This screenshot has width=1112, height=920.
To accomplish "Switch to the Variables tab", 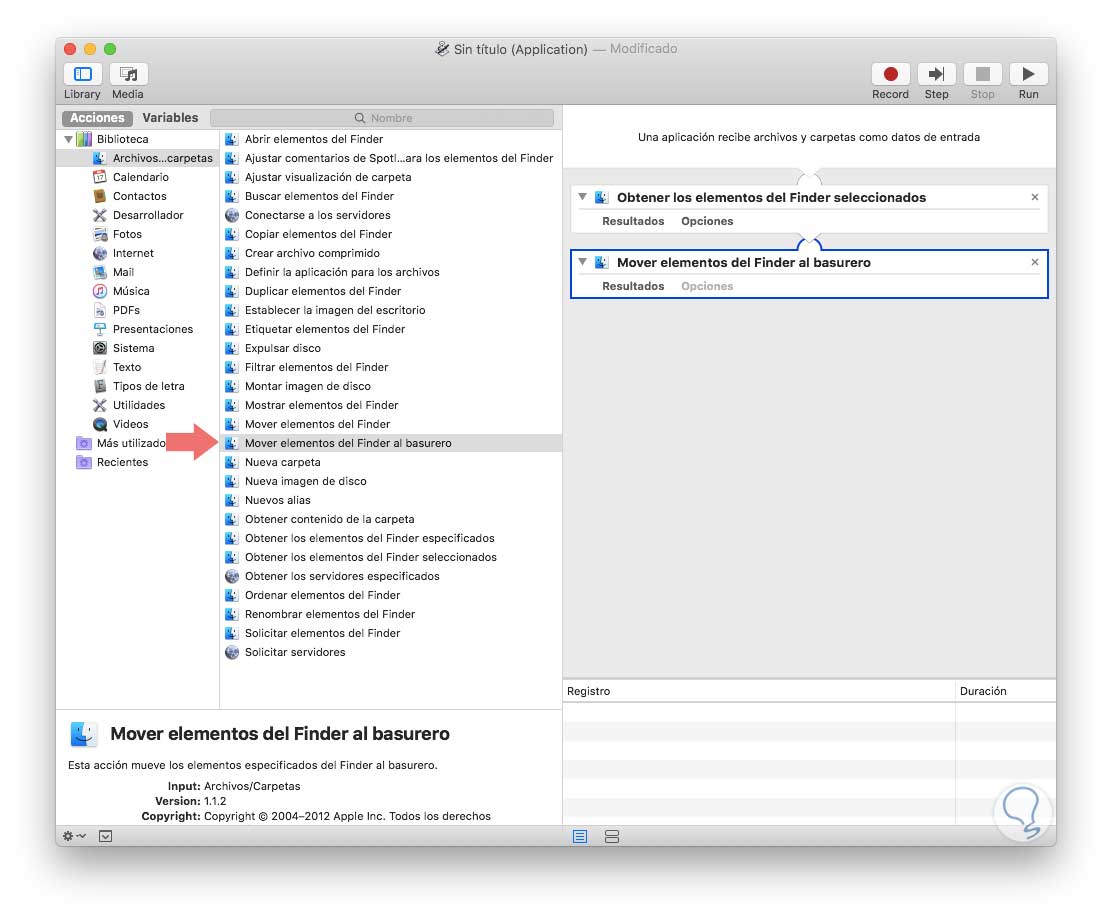I will [170, 118].
